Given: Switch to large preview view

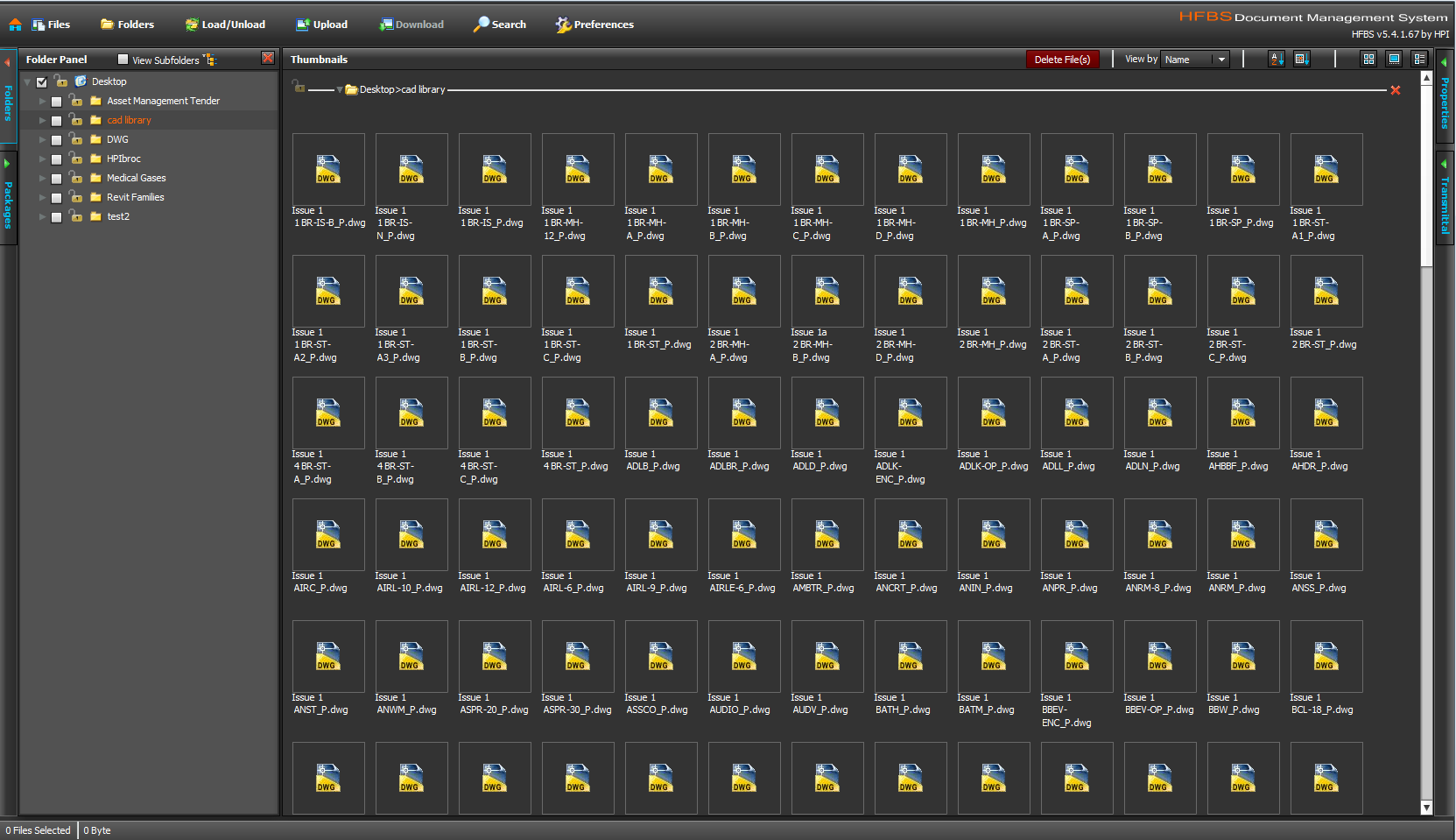Looking at the screenshot, I should [x=1395, y=59].
